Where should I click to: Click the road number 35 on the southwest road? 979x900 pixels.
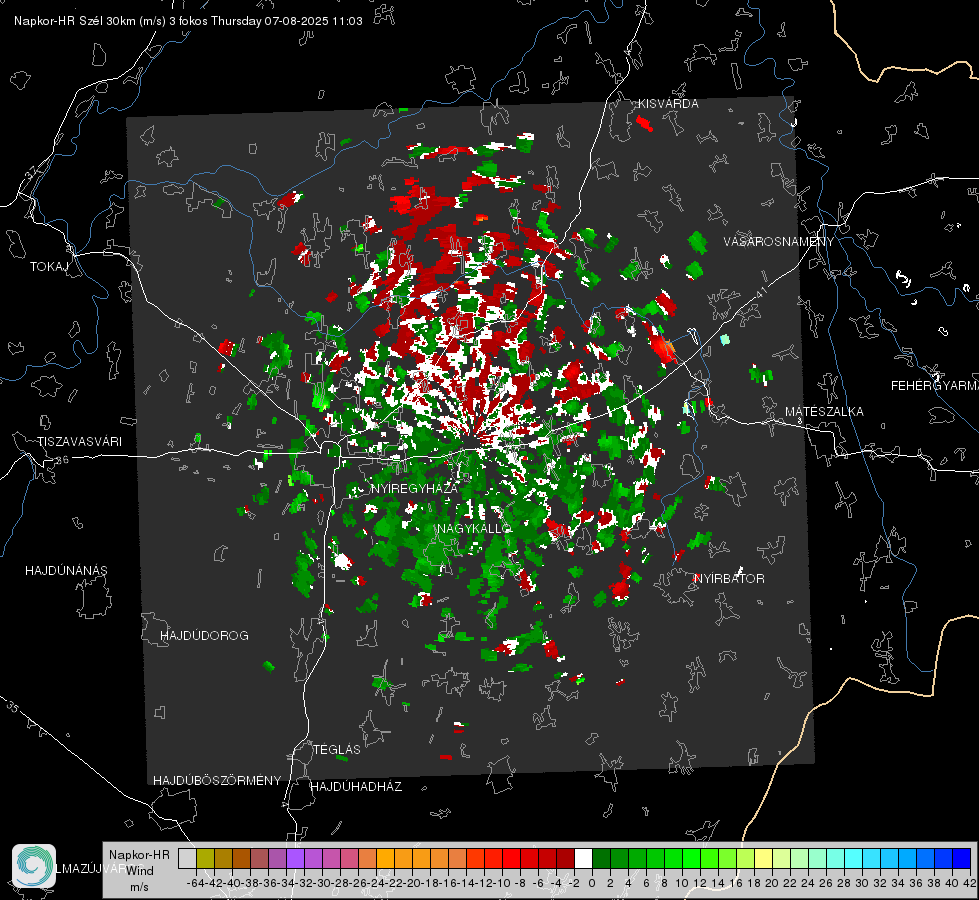click(x=12, y=706)
